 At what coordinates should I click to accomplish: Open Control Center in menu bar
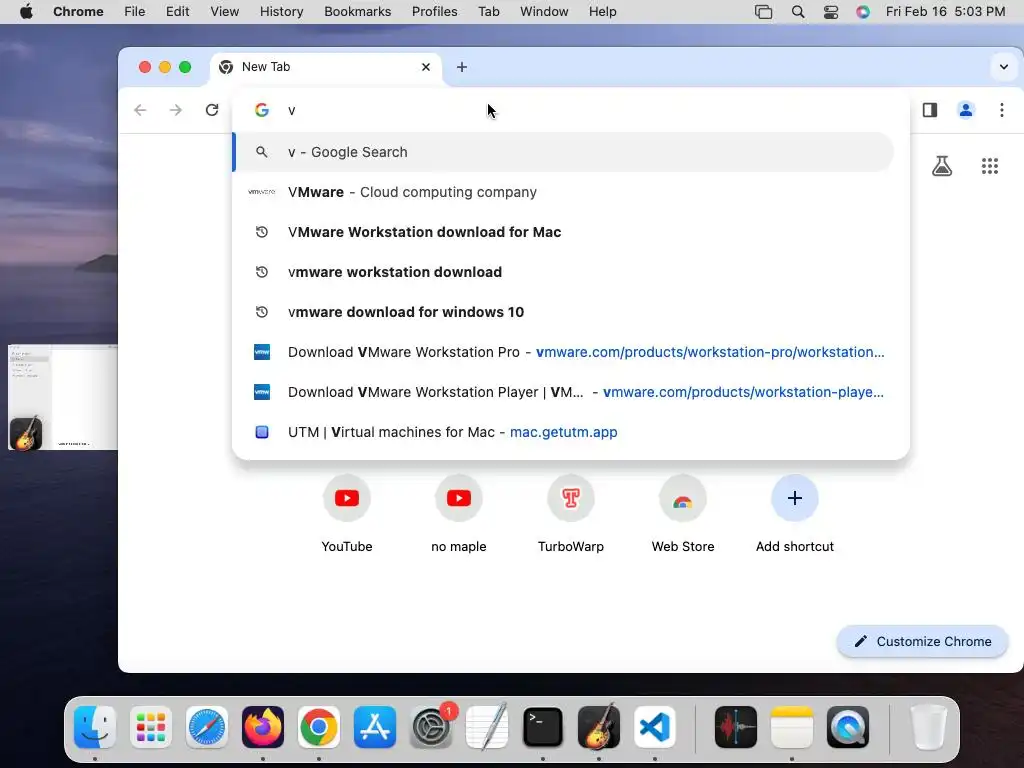pyautogui.click(x=831, y=11)
